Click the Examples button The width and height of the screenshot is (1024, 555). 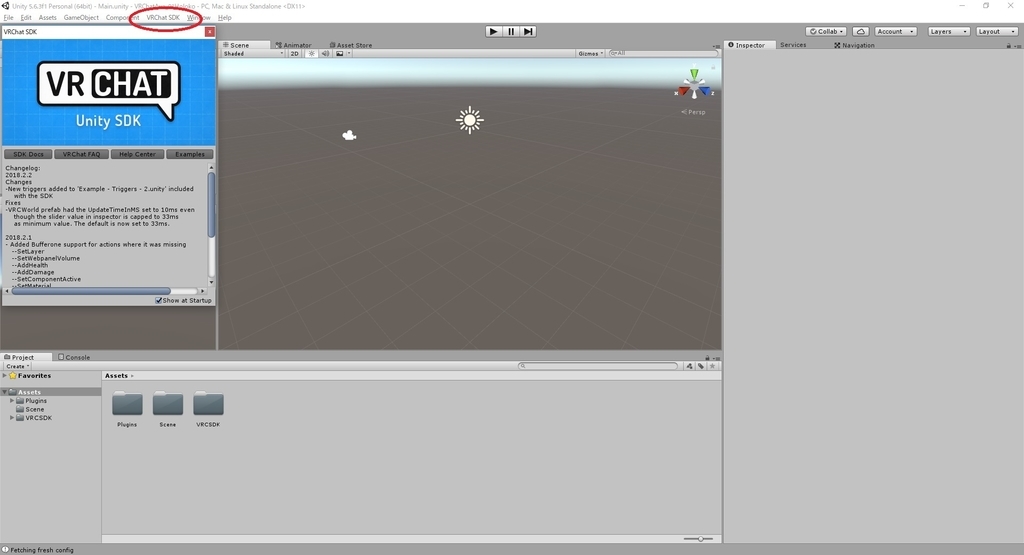[190, 154]
